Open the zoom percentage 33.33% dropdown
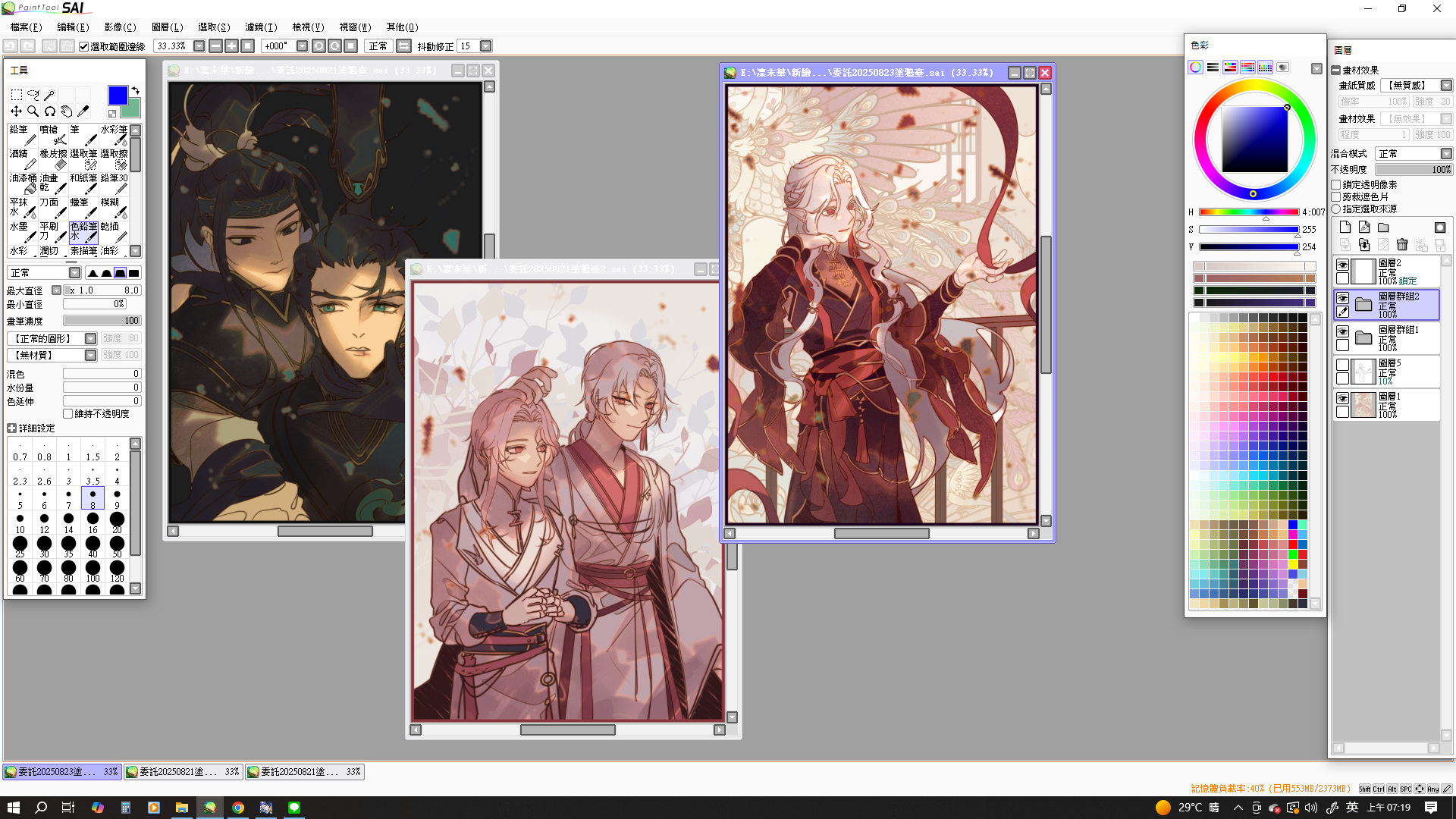Image resolution: width=1456 pixels, height=819 pixels. pos(199,46)
